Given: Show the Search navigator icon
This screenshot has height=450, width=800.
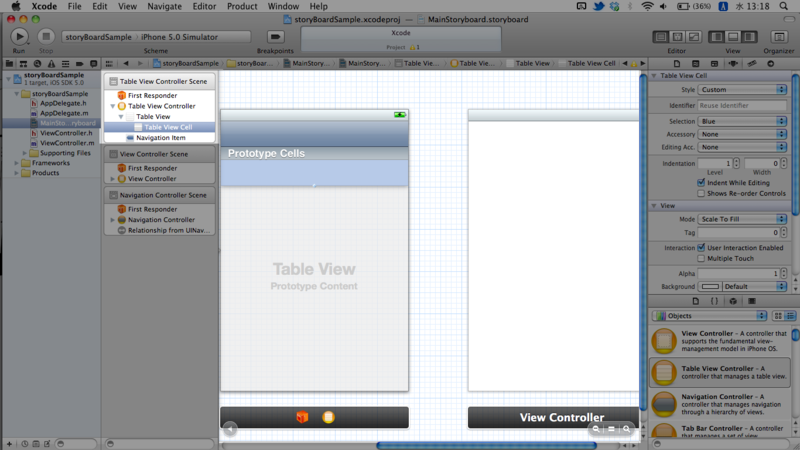Looking at the screenshot, I should [37, 64].
